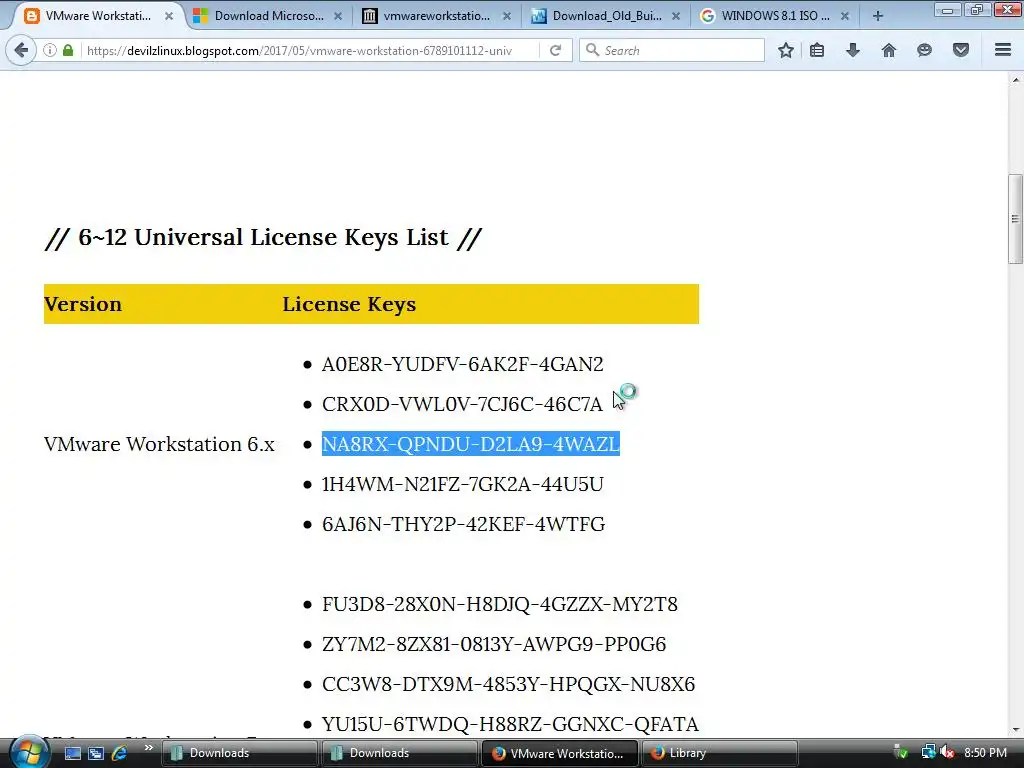Click key CC3W8-DTX9M-4853Y-HPQGX-NU8X6
The height and width of the screenshot is (768, 1024).
click(x=508, y=684)
